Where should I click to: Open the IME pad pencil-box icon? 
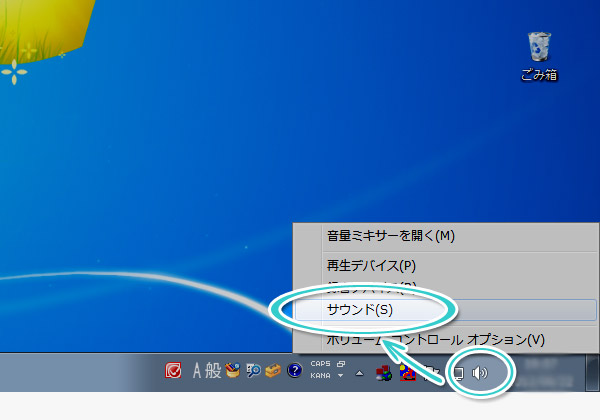coord(232,370)
